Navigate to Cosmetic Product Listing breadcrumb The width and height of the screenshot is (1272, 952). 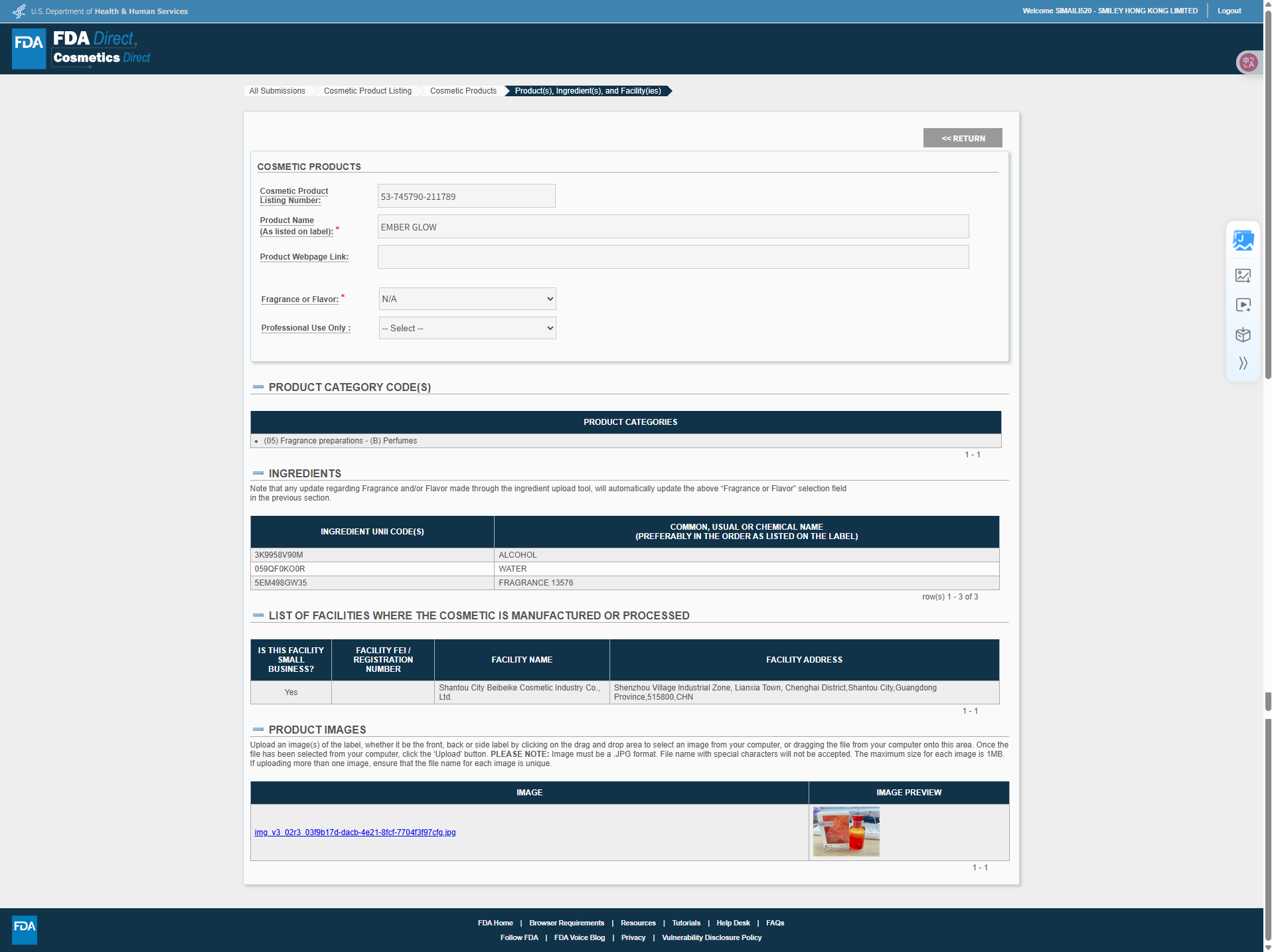[367, 91]
